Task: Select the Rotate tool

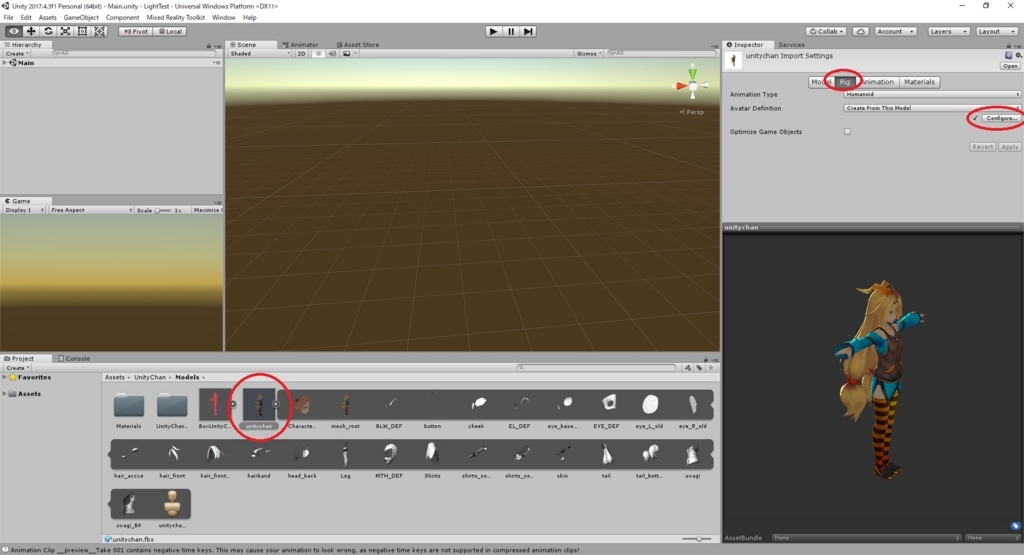Action: (48, 31)
